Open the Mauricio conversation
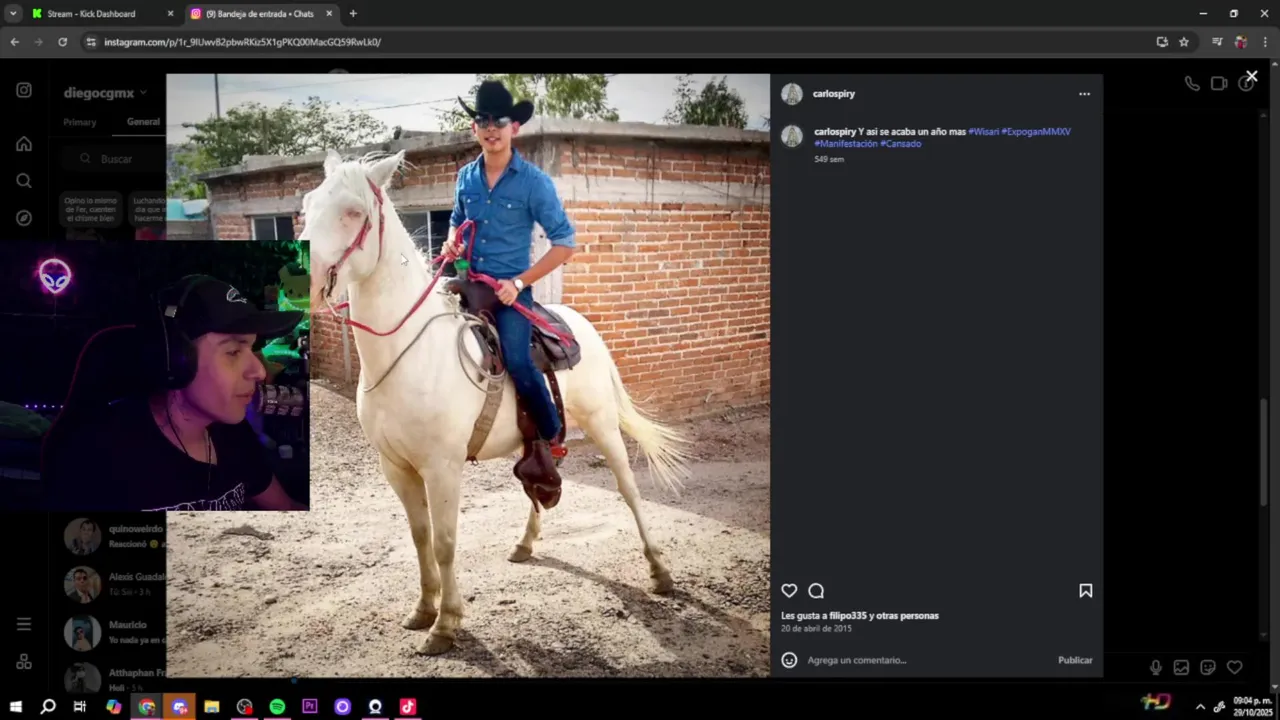Viewport: 1280px width, 720px height. (x=114, y=632)
